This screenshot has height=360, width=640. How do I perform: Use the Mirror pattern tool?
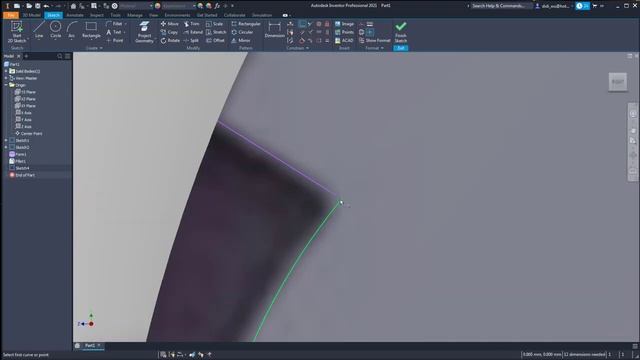pyautogui.click(x=240, y=40)
